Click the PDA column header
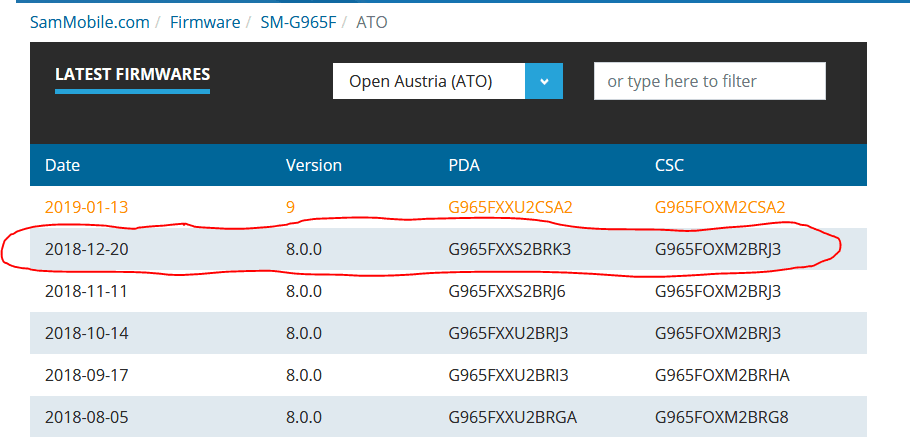Screen dimensions: 910x437 464,165
